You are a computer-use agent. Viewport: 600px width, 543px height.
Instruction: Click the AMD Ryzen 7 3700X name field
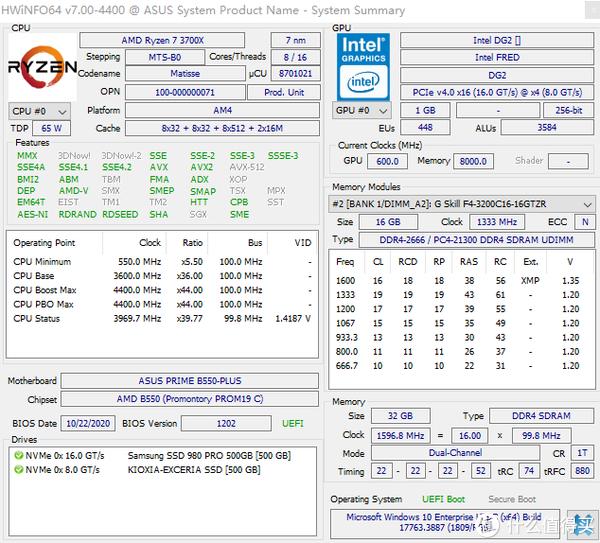(162, 40)
